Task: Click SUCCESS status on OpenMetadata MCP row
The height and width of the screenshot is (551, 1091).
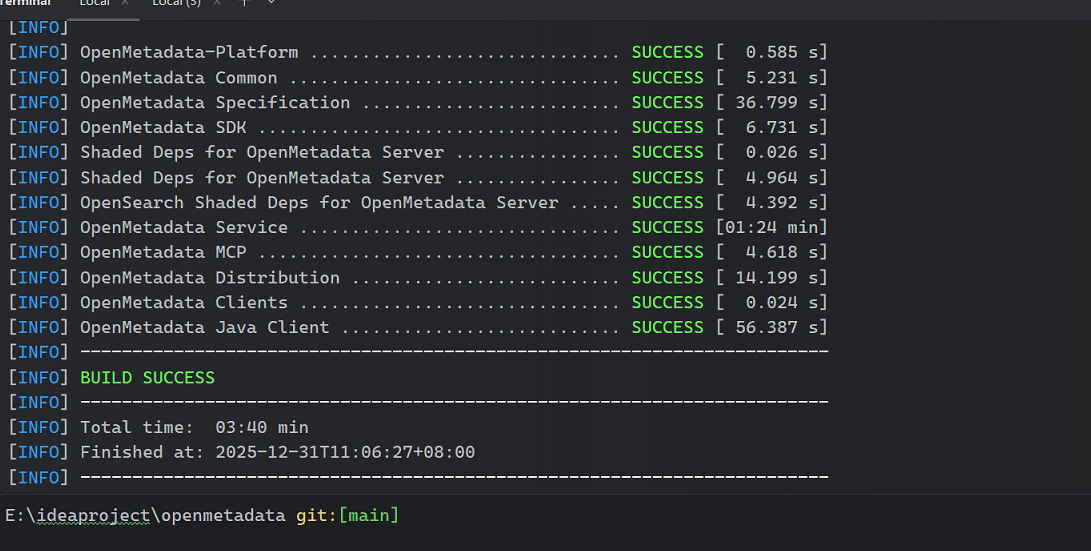Action: click(667, 252)
